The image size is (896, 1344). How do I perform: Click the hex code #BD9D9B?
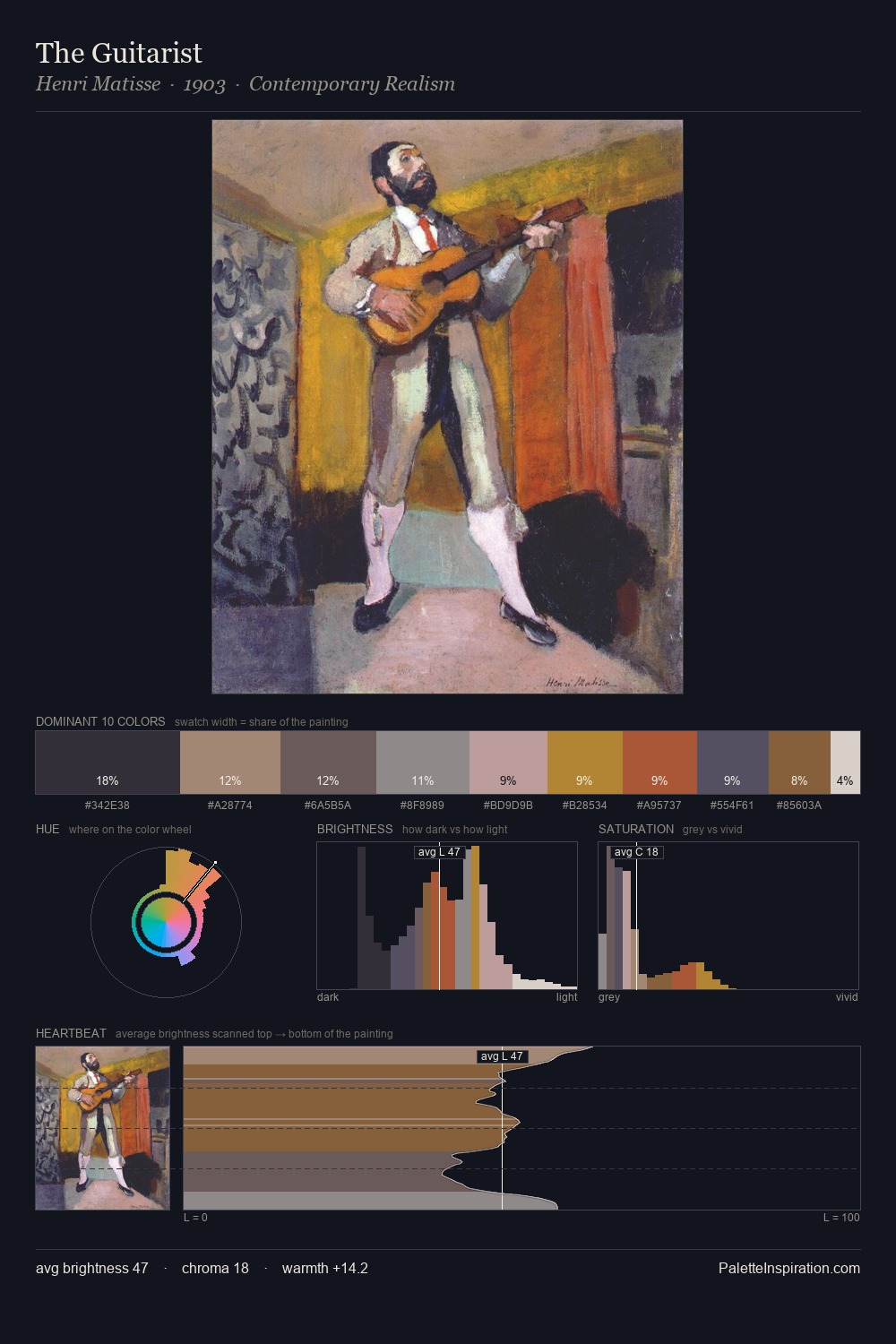(x=508, y=806)
